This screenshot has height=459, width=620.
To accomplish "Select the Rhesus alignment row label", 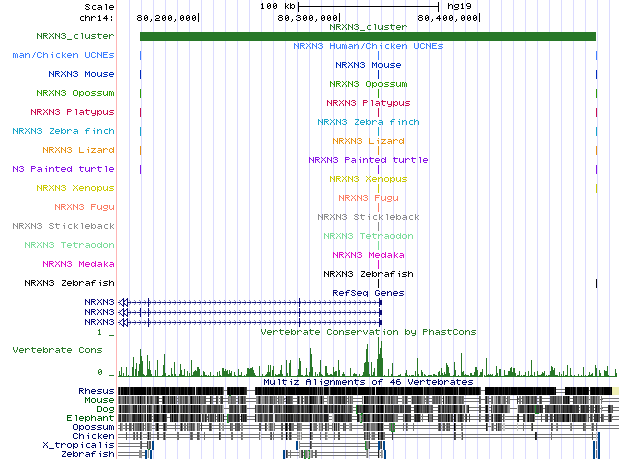I will pyautogui.click(x=96, y=390).
